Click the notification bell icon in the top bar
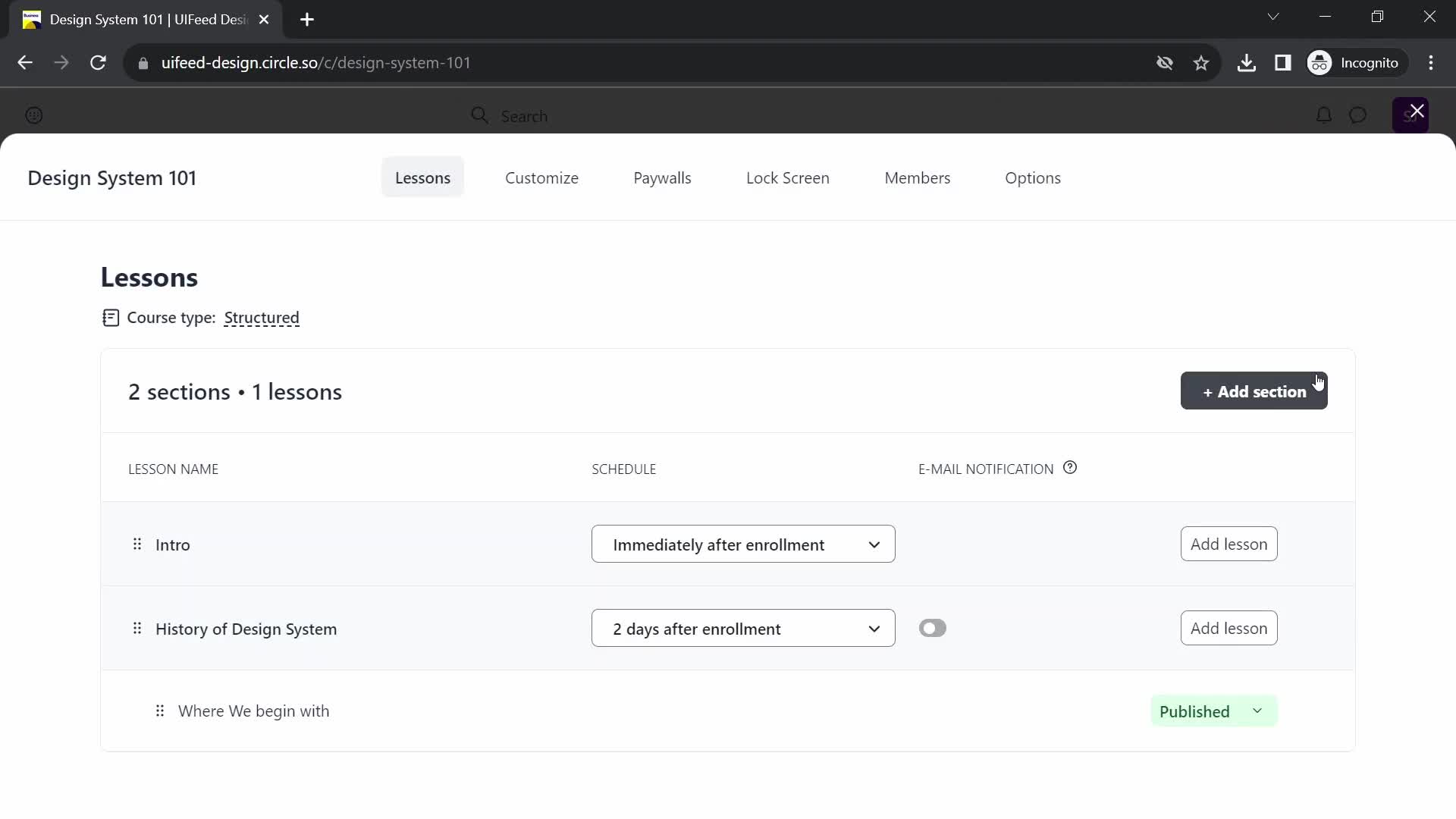Image resolution: width=1456 pixels, height=819 pixels. coord(1324,115)
